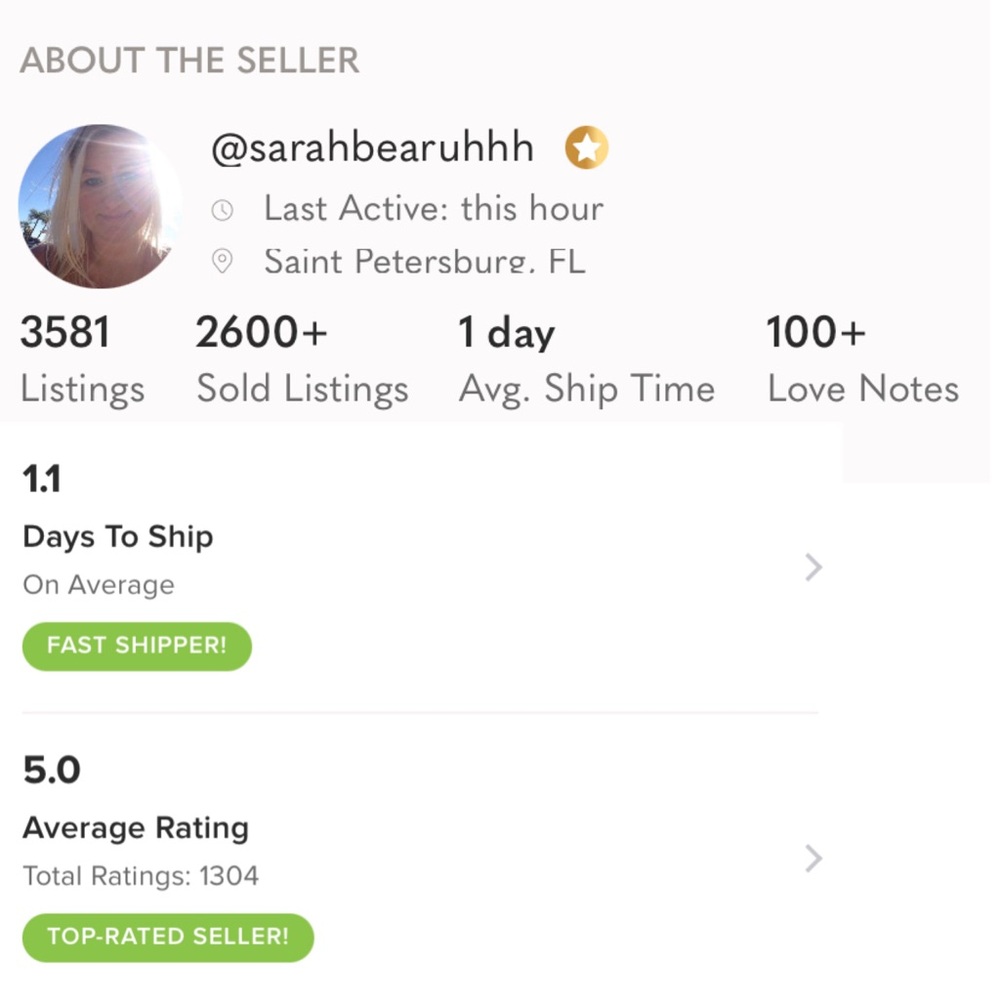Click the 1.1 days value
The image size is (1000, 1000).
point(42,480)
